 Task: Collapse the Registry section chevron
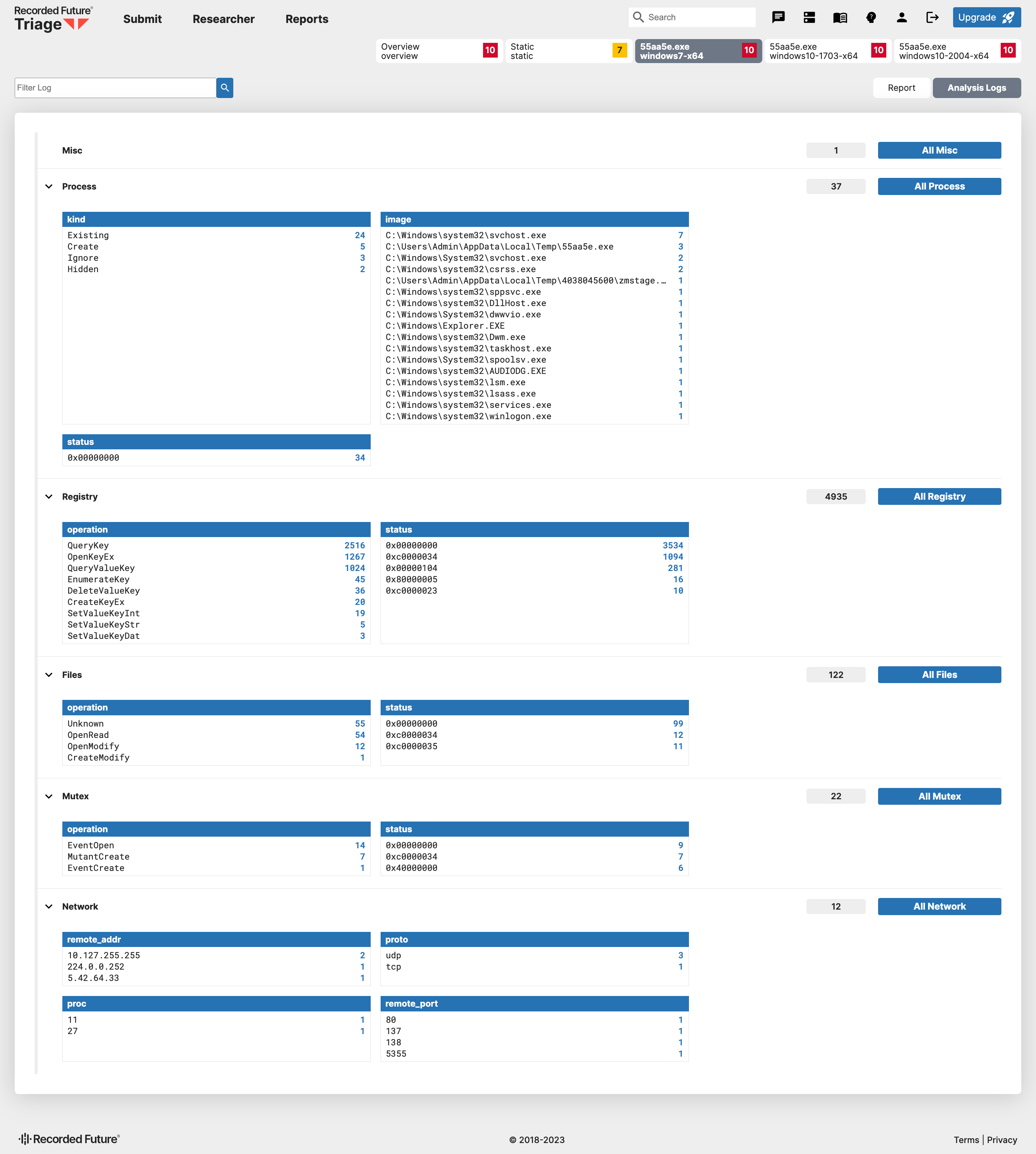click(x=49, y=497)
